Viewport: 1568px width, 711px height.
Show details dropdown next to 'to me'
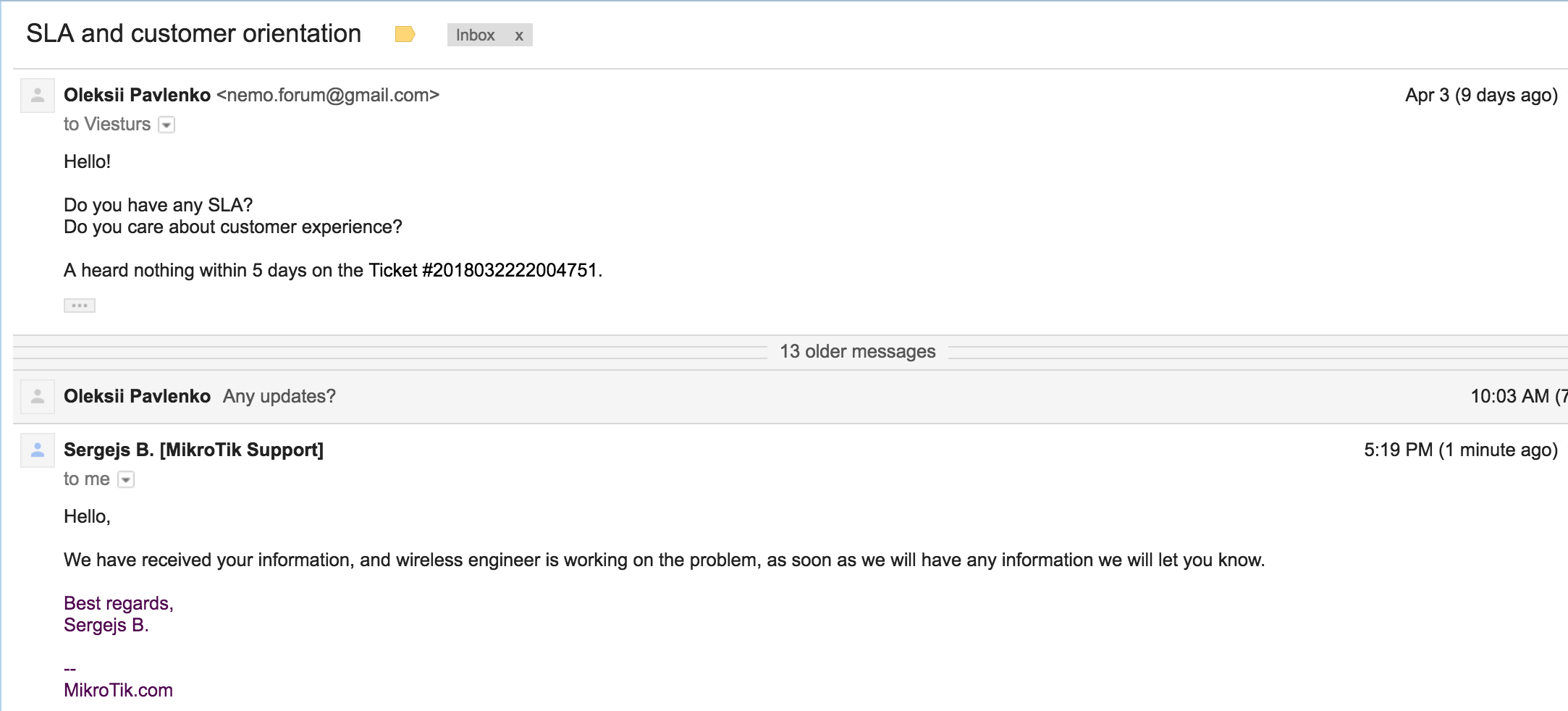(x=126, y=480)
